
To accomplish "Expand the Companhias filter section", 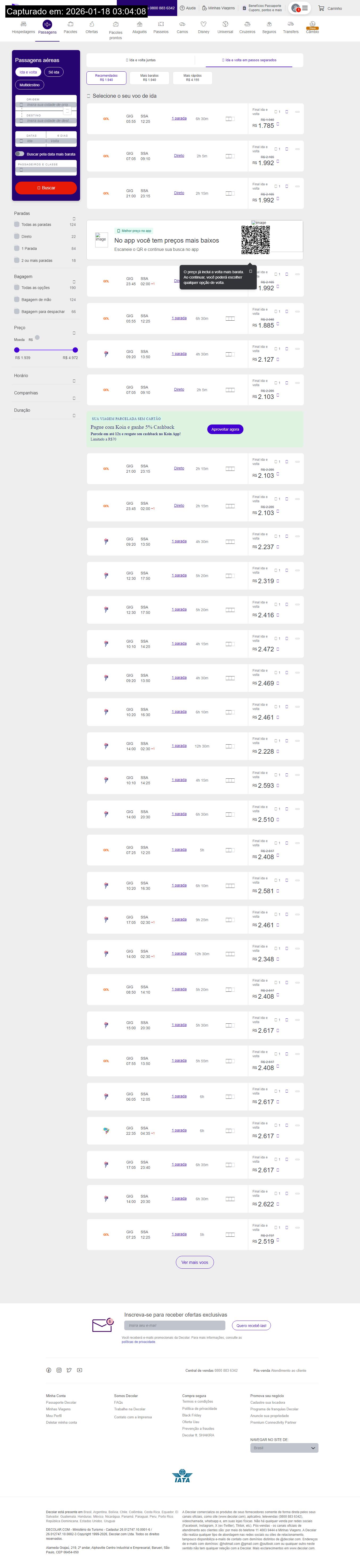I will pos(74,398).
